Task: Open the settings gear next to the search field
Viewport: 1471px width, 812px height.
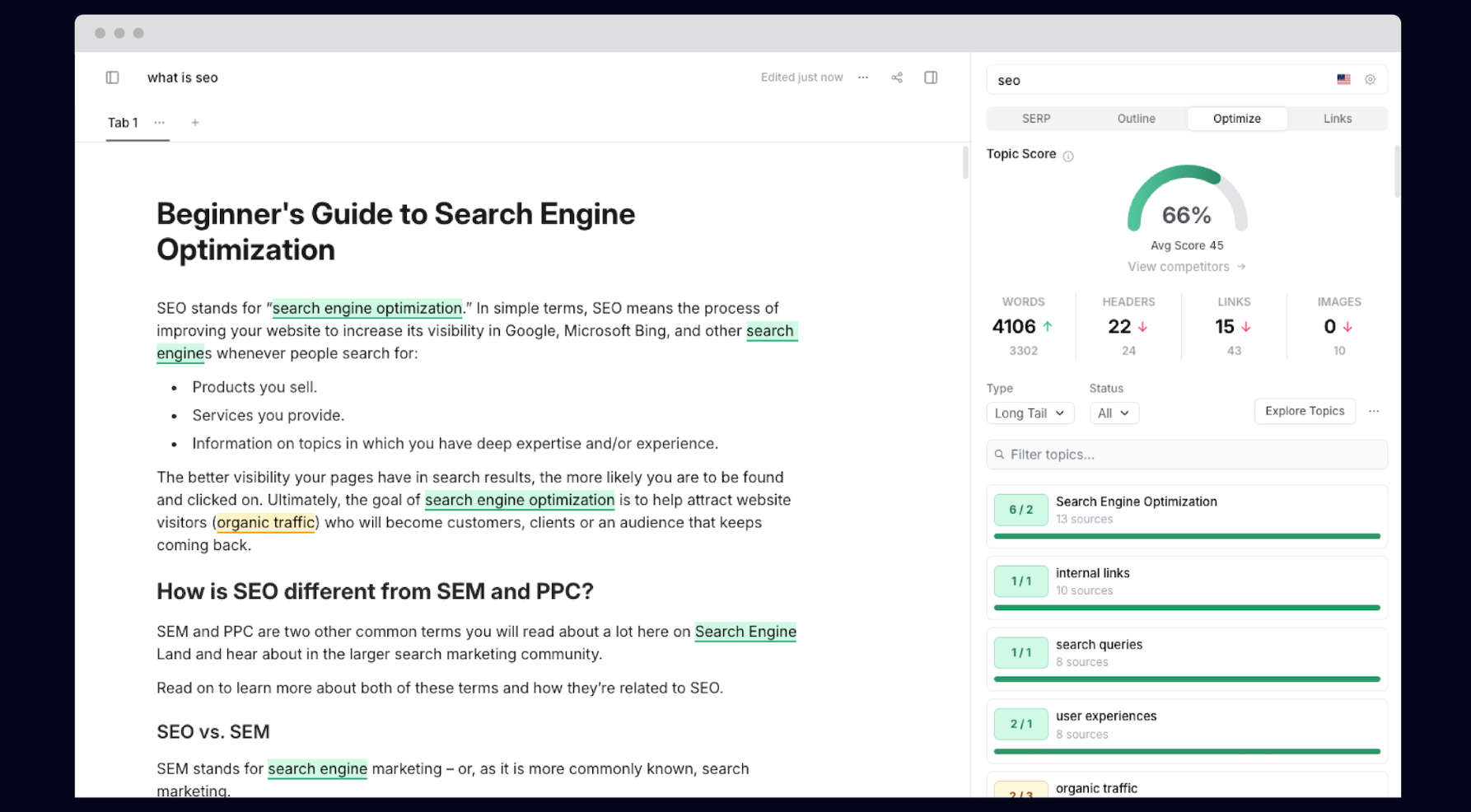Action: point(1370,79)
